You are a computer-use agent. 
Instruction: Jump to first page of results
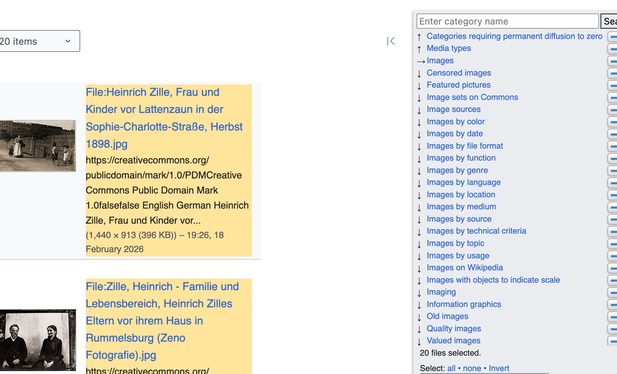click(x=390, y=41)
